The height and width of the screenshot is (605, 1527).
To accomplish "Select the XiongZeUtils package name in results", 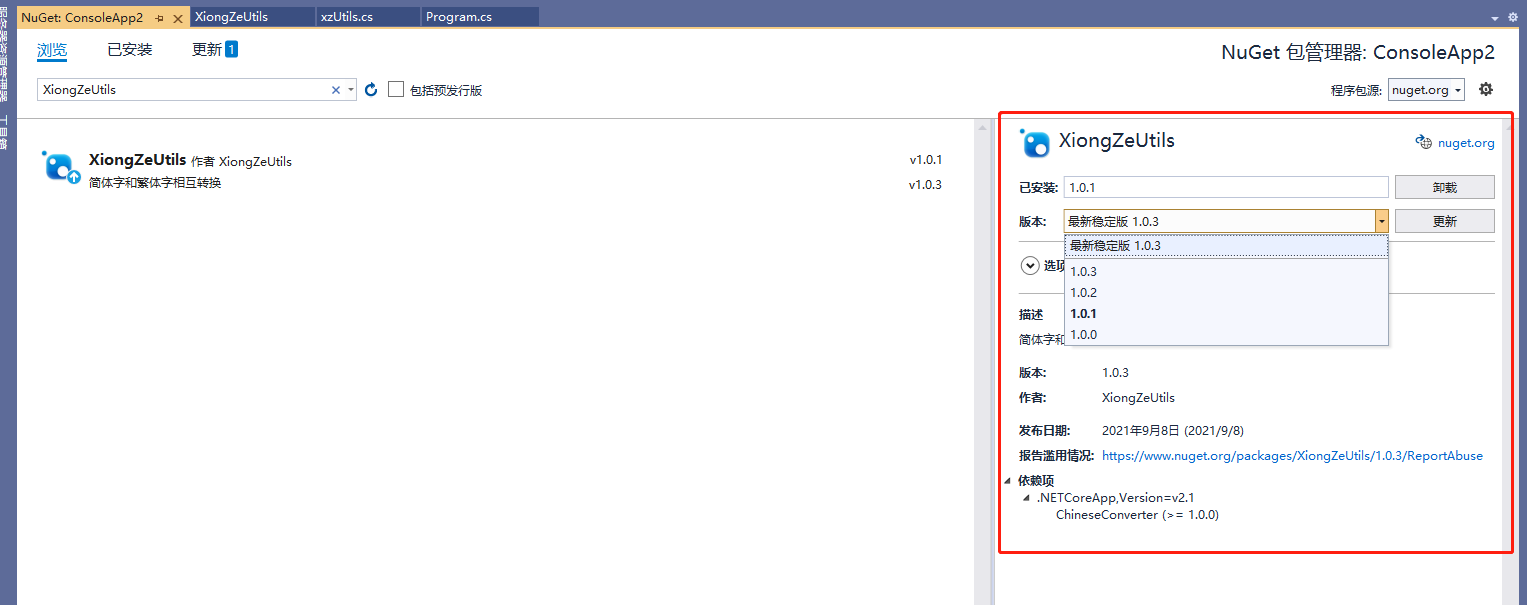I will (x=138, y=160).
